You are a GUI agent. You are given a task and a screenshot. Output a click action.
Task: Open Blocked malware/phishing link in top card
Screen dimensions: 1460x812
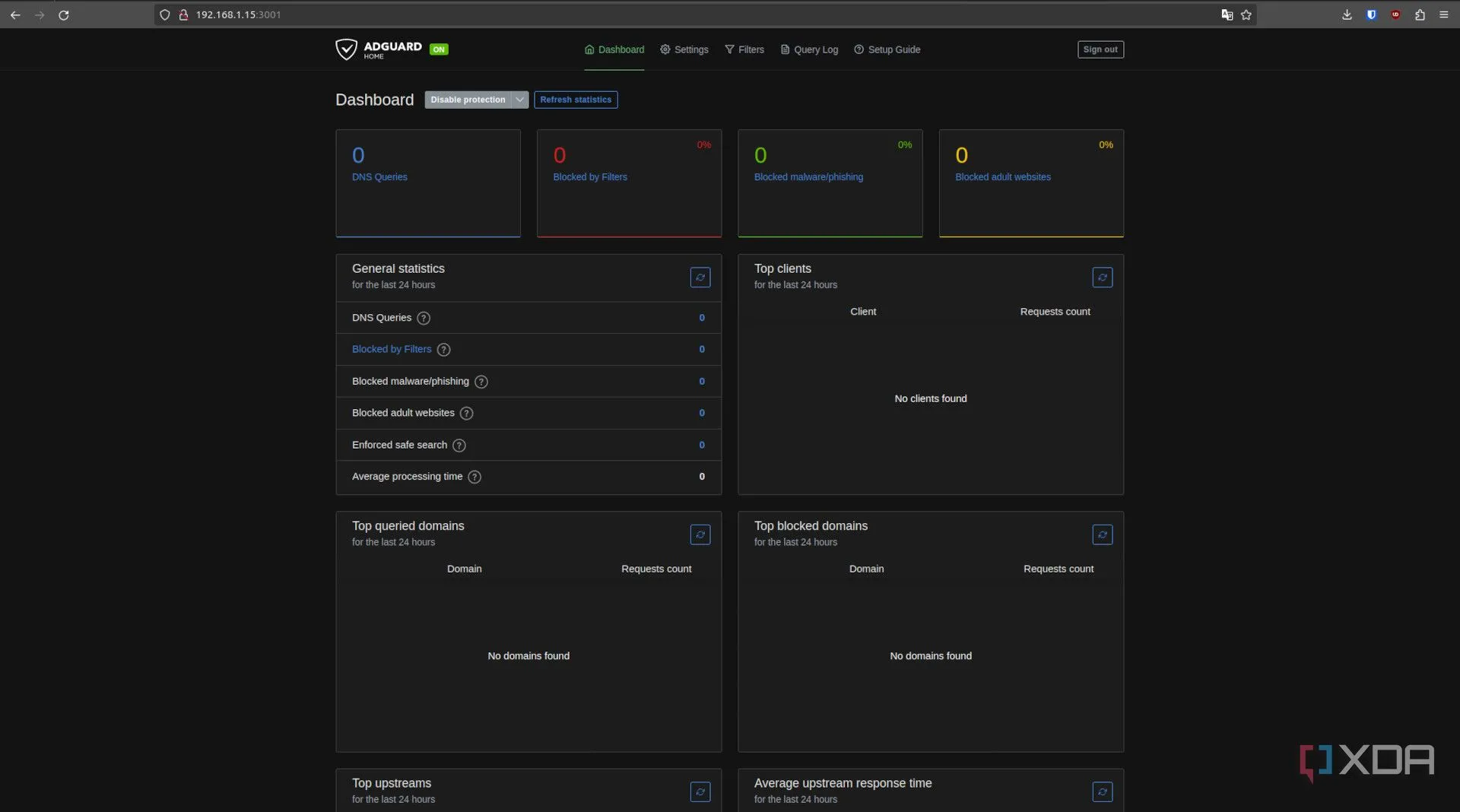808,177
